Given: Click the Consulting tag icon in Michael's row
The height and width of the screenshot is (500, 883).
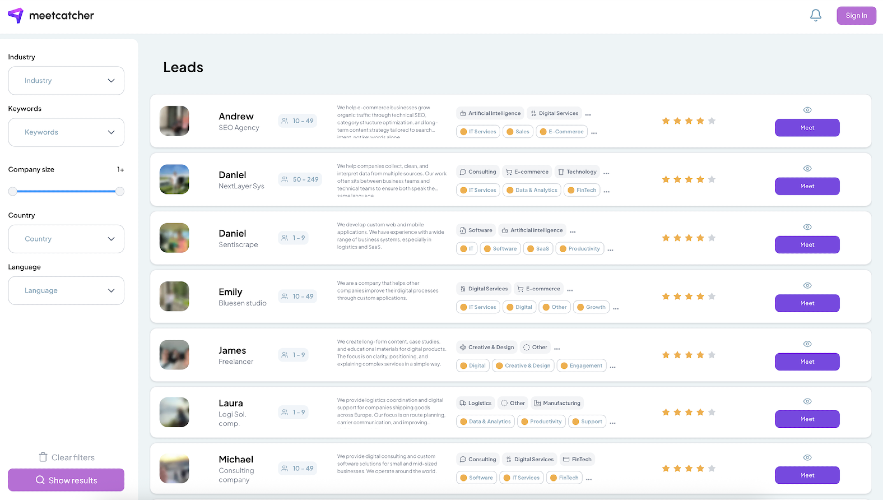Looking at the screenshot, I should click(463, 459).
